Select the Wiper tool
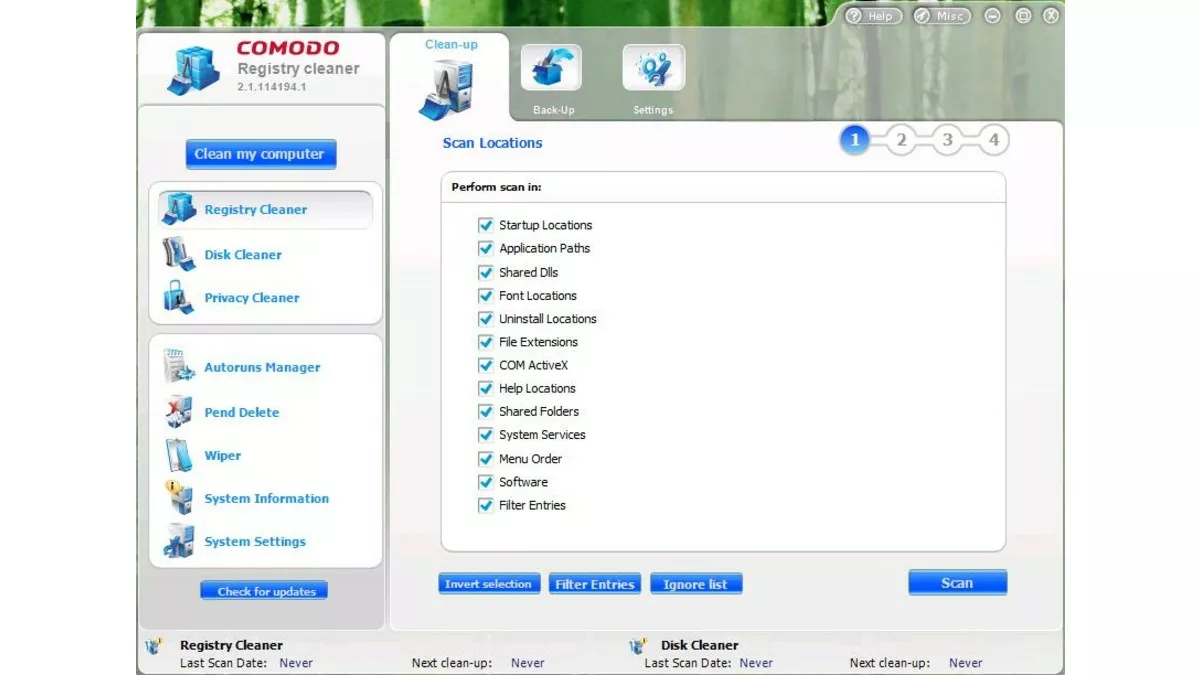The image size is (1200, 675). [x=222, y=455]
